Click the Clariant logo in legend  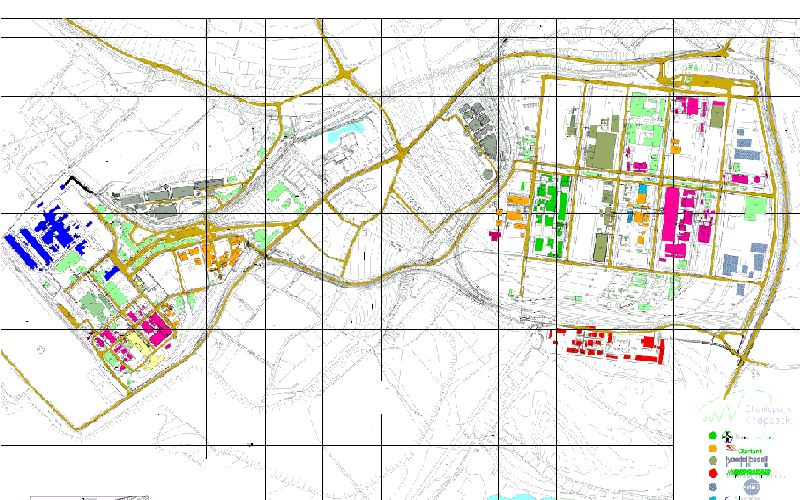[744, 449]
